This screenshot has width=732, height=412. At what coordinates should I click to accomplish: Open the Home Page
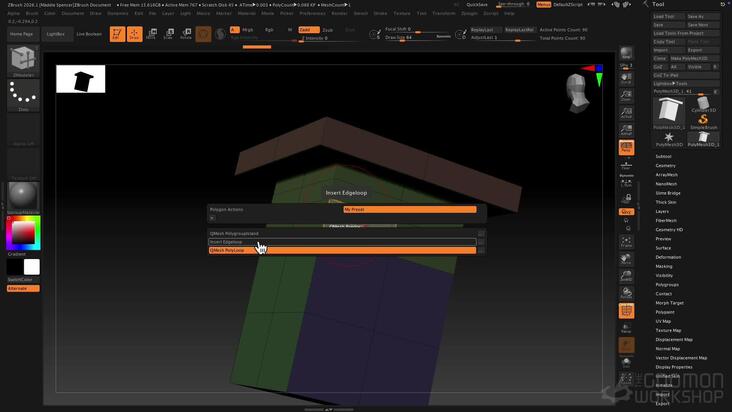click(x=22, y=34)
